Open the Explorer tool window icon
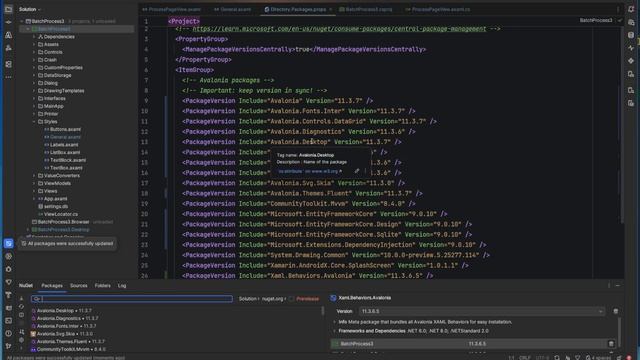The image size is (640, 360). 8,9
